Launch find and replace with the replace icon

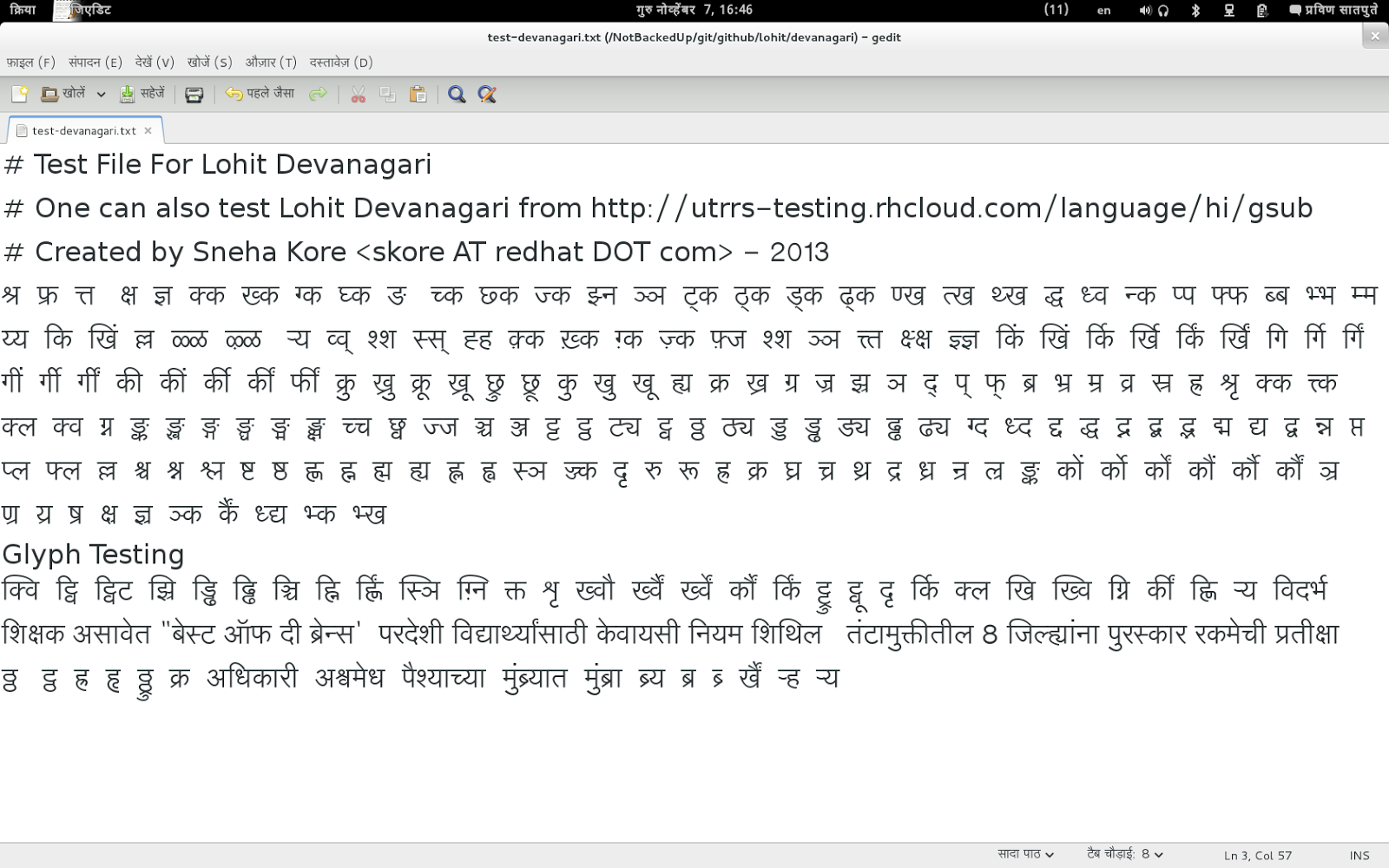tap(486, 93)
